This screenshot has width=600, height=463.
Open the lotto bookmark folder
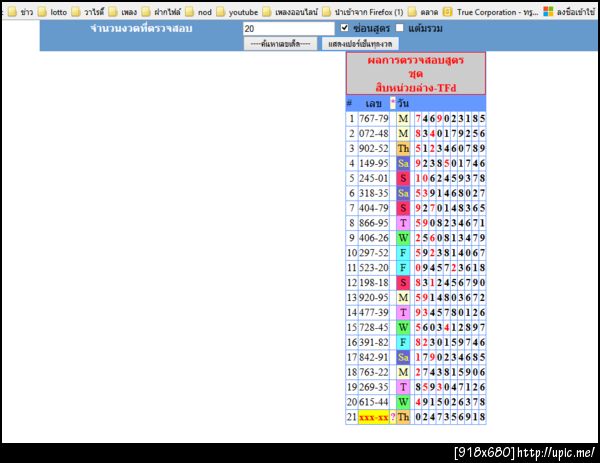53,12
